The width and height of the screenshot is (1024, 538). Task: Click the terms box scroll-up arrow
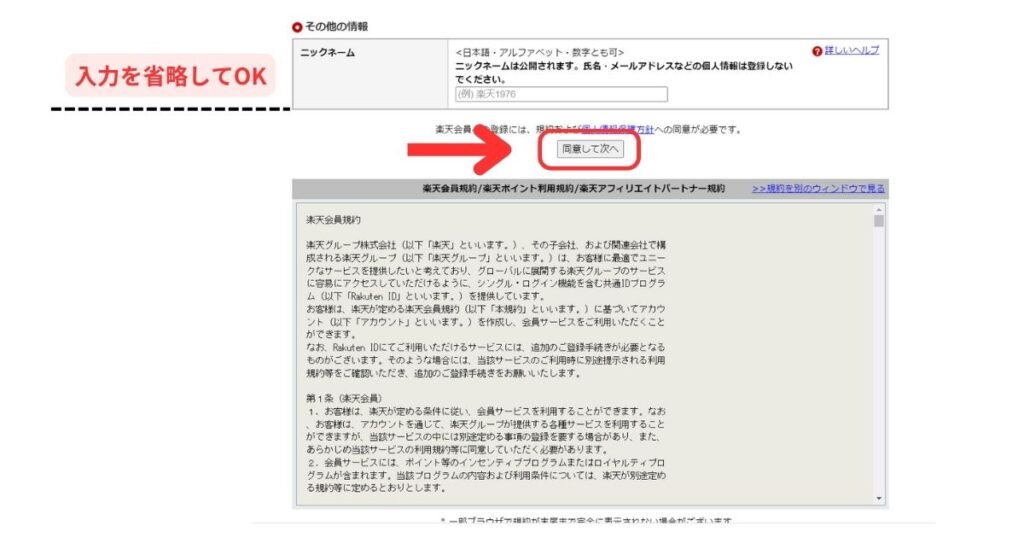point(879,210)
